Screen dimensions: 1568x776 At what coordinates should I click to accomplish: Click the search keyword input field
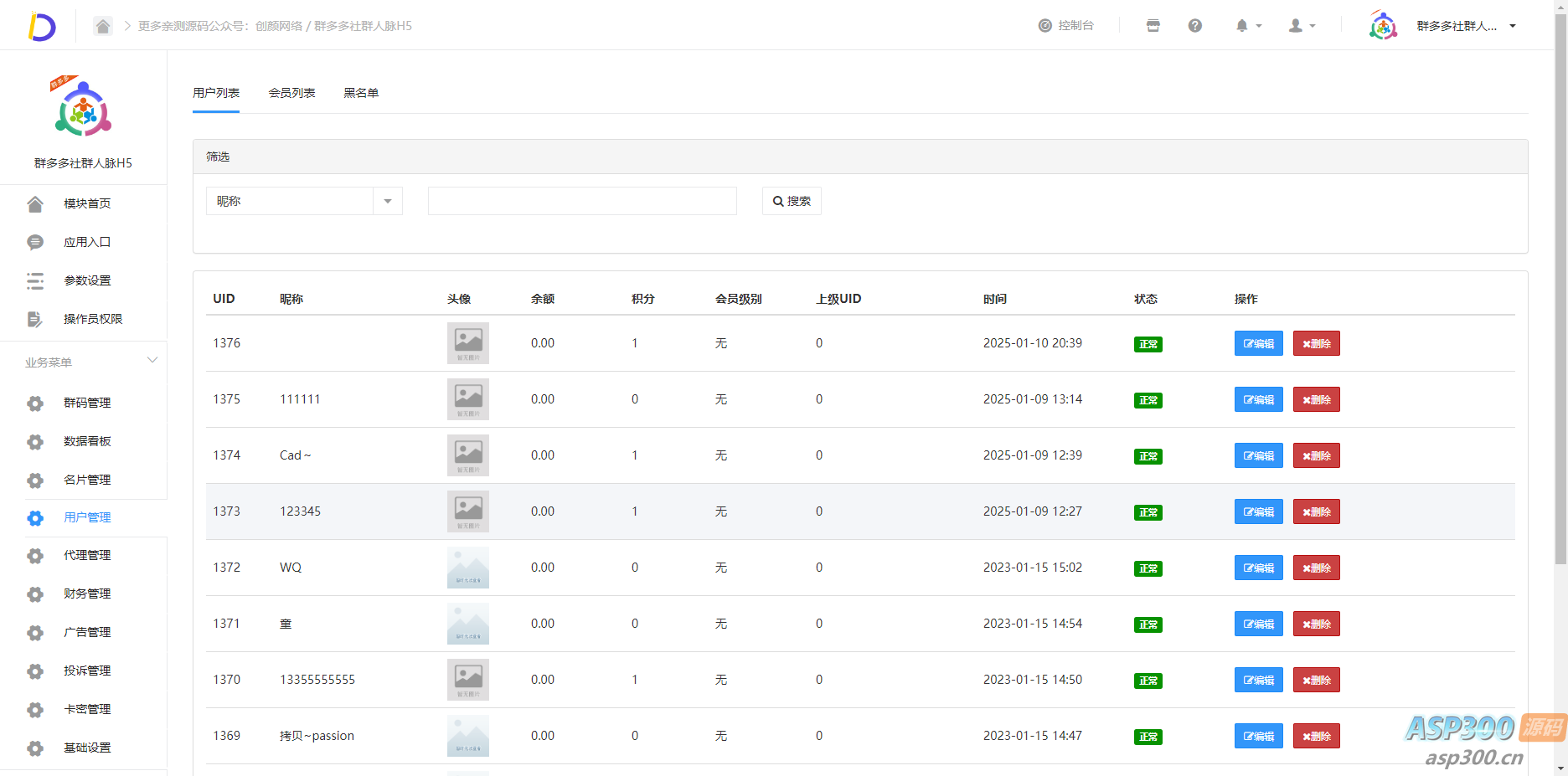tap(582, 201)
